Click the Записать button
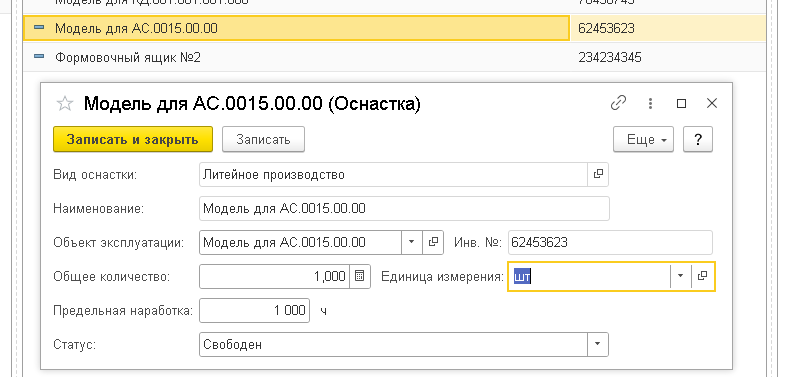This screenshot has width=797, height=377. [x=263, y=139]
